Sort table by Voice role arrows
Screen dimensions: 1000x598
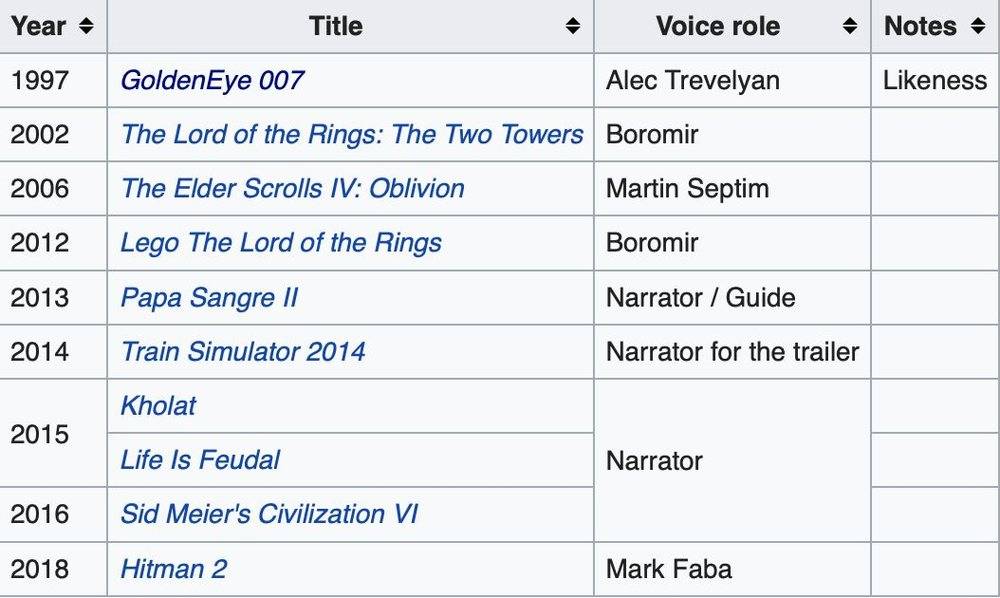click(849, 26)
